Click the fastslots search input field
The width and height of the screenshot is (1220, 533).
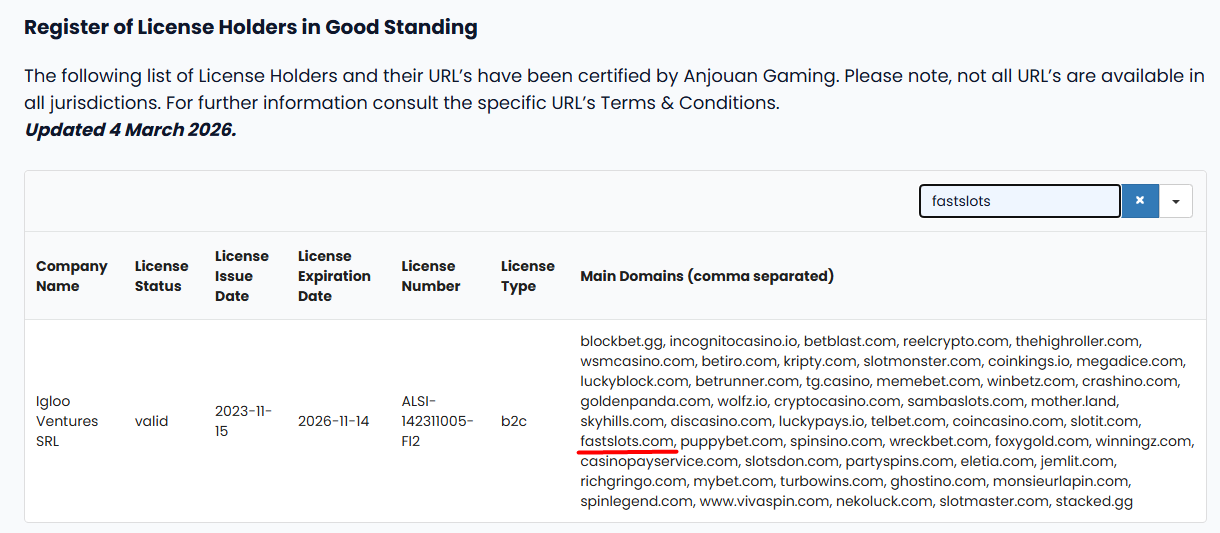click(x=1019, y=201)
